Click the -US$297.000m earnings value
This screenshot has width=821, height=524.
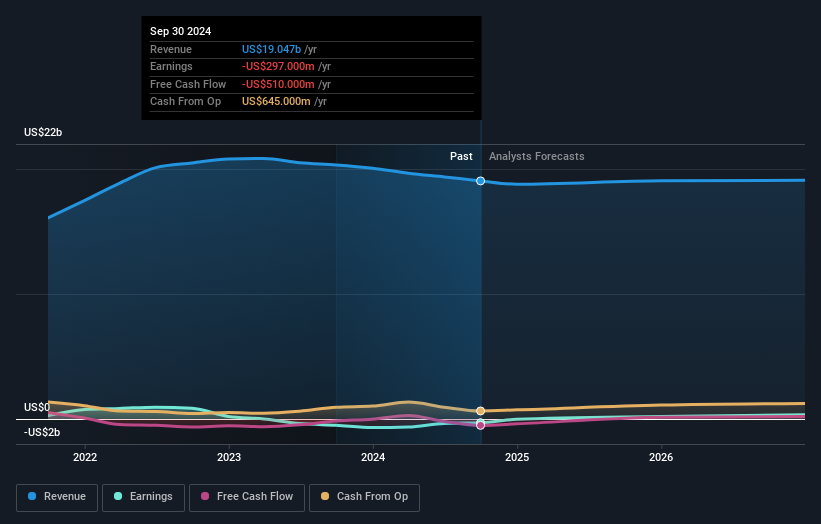(x=278, y=66)
